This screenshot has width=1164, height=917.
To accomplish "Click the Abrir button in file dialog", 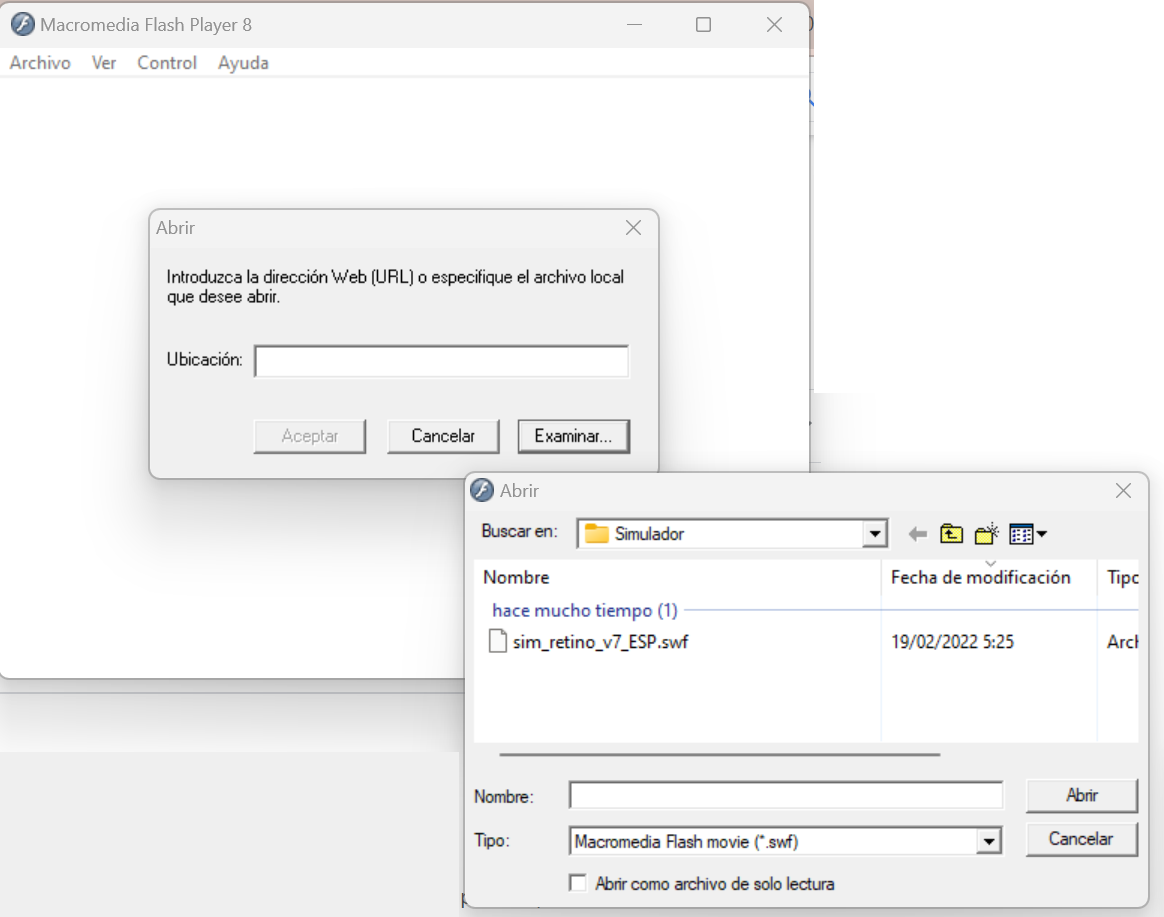I will click(1081, 796).
